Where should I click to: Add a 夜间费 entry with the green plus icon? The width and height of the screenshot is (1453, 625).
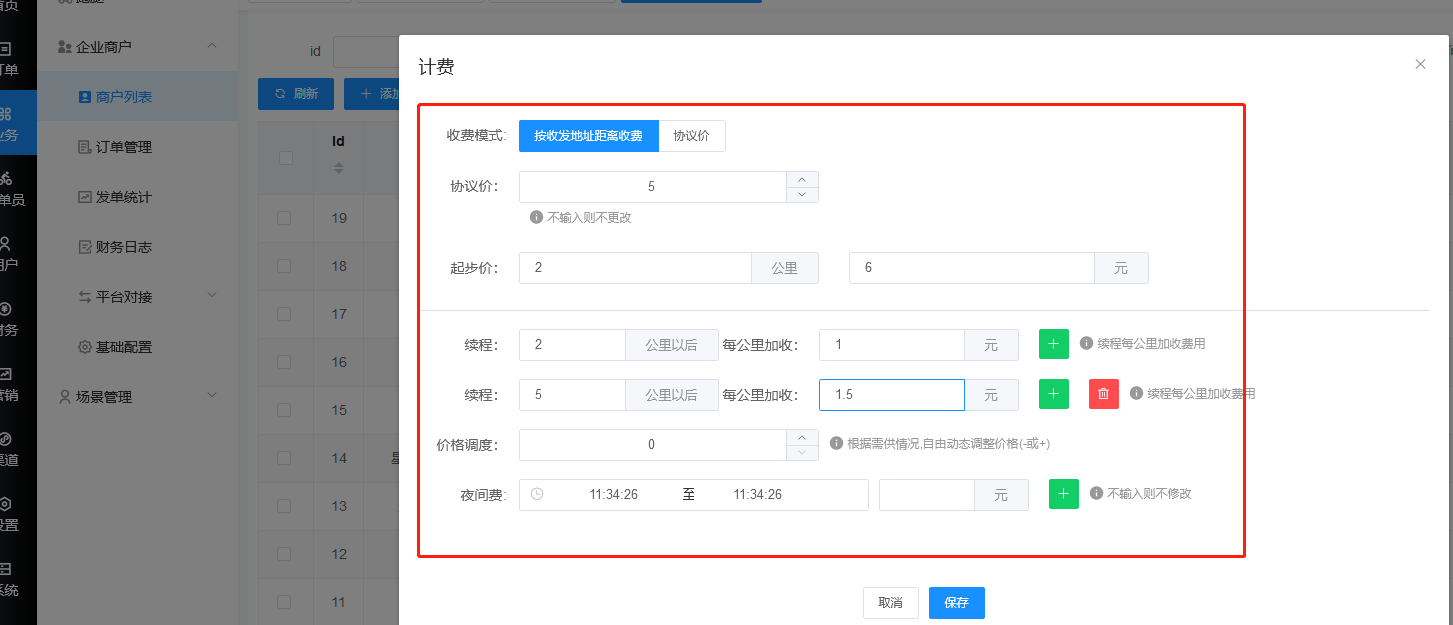1063,494
